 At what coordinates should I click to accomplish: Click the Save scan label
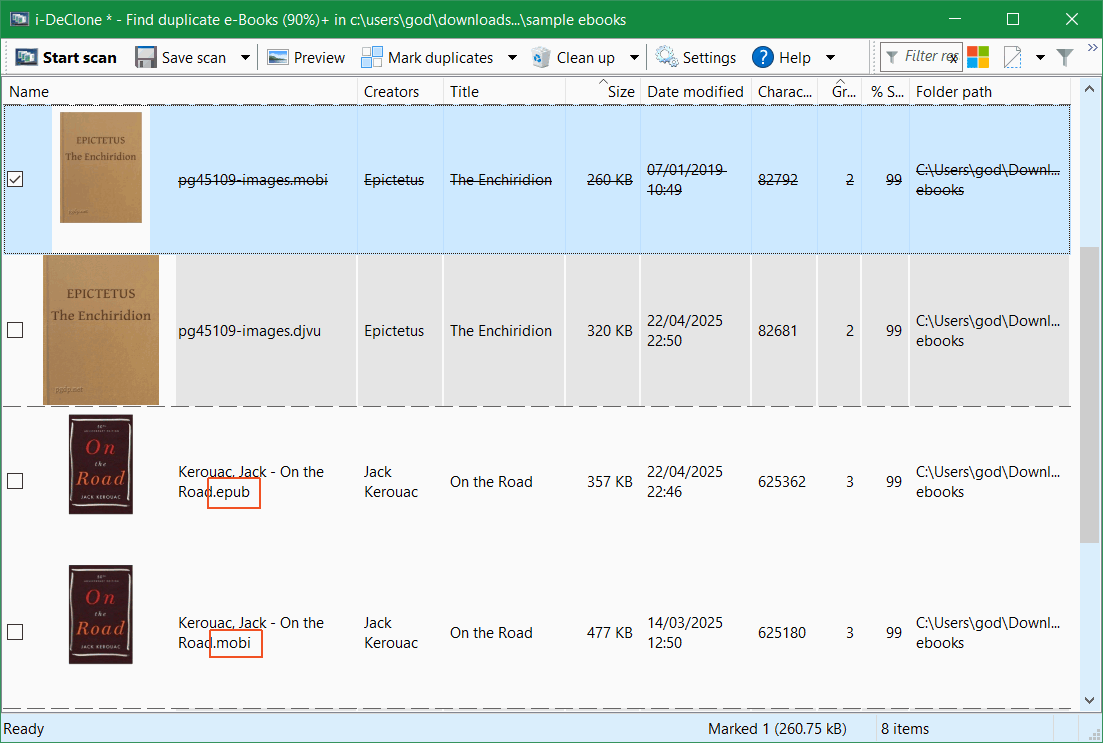coord(193,58)
